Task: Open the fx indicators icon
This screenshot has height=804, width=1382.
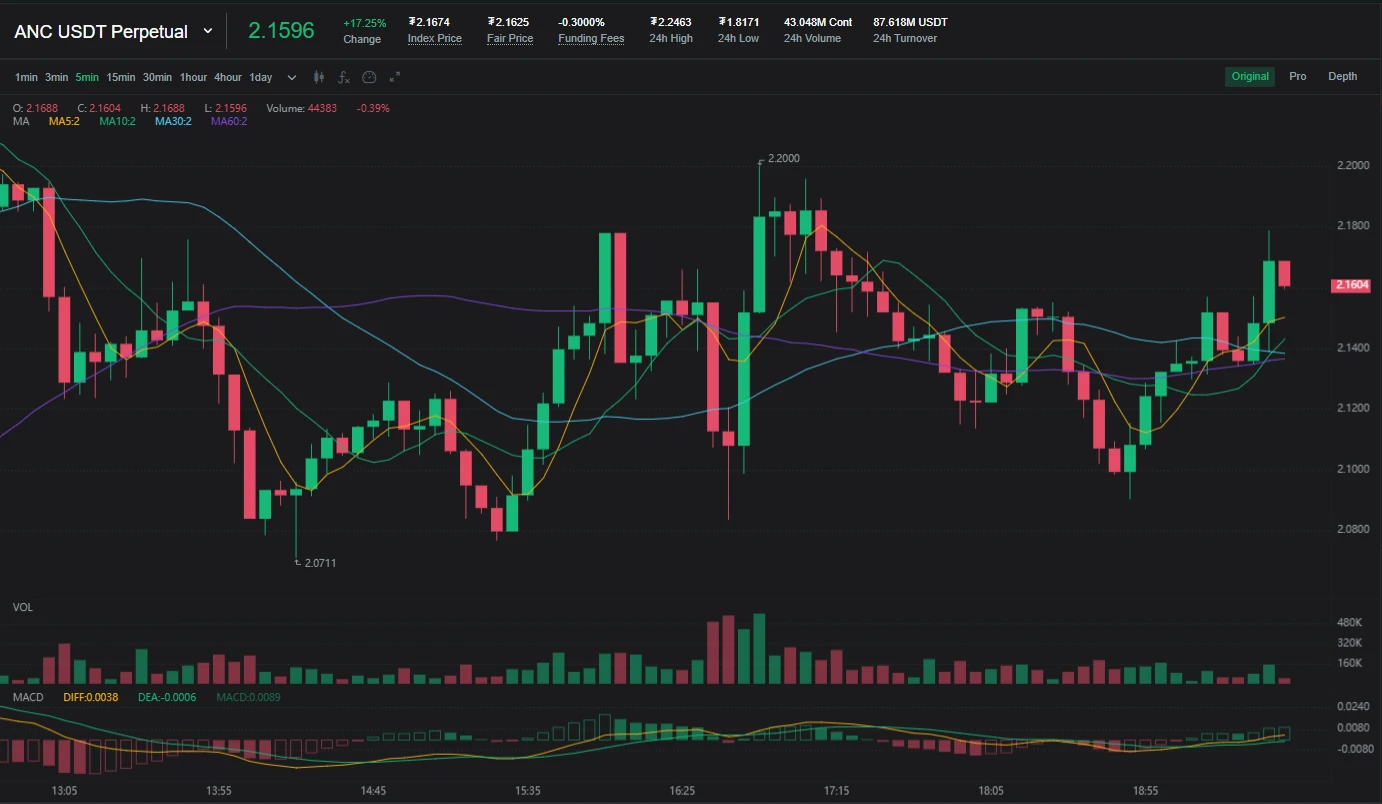Action: tap(344, 77)
